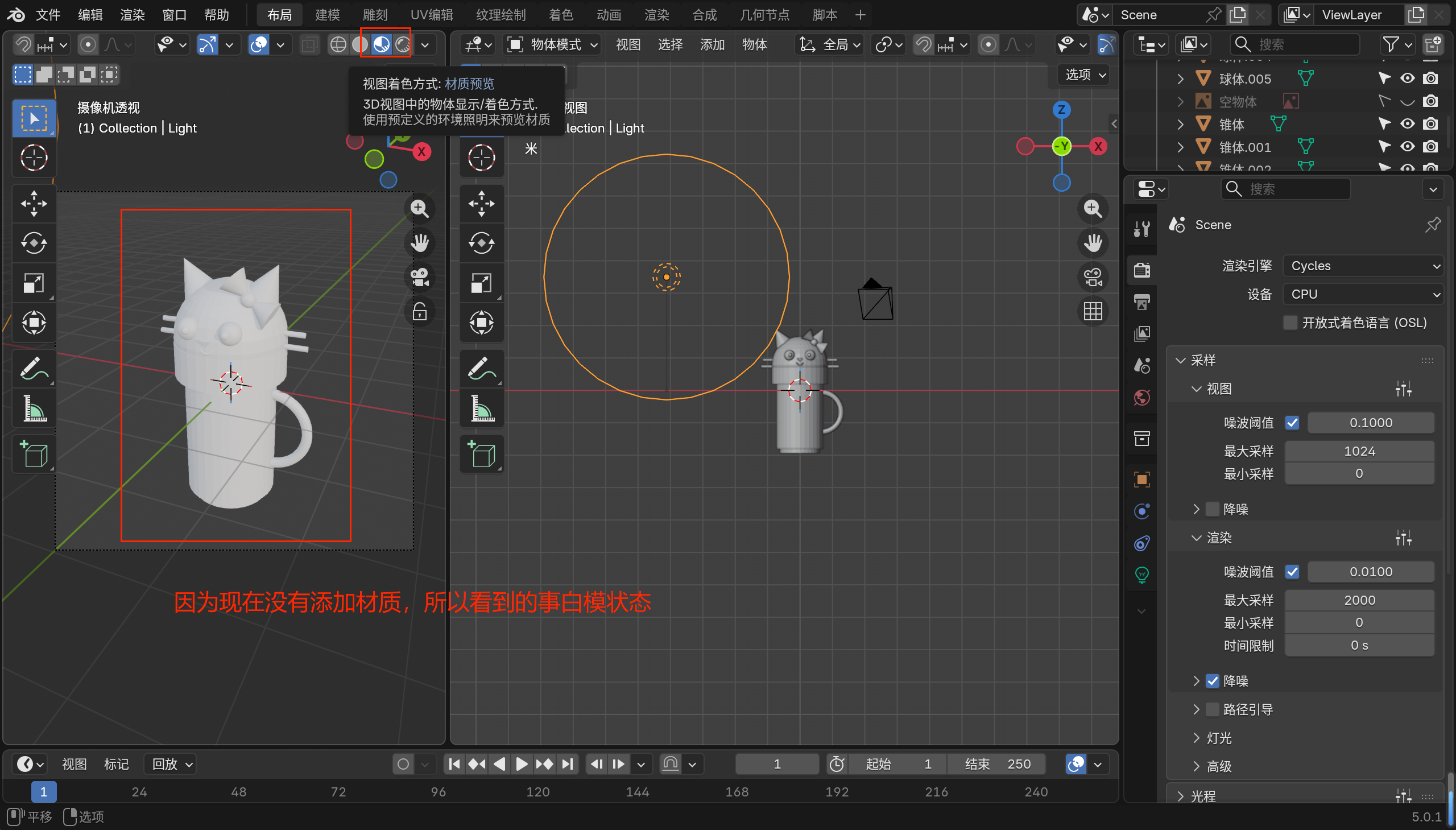
Task: Enable the 开放式着色语言 (OSL) checkbox
Action: click(1290, 323)
